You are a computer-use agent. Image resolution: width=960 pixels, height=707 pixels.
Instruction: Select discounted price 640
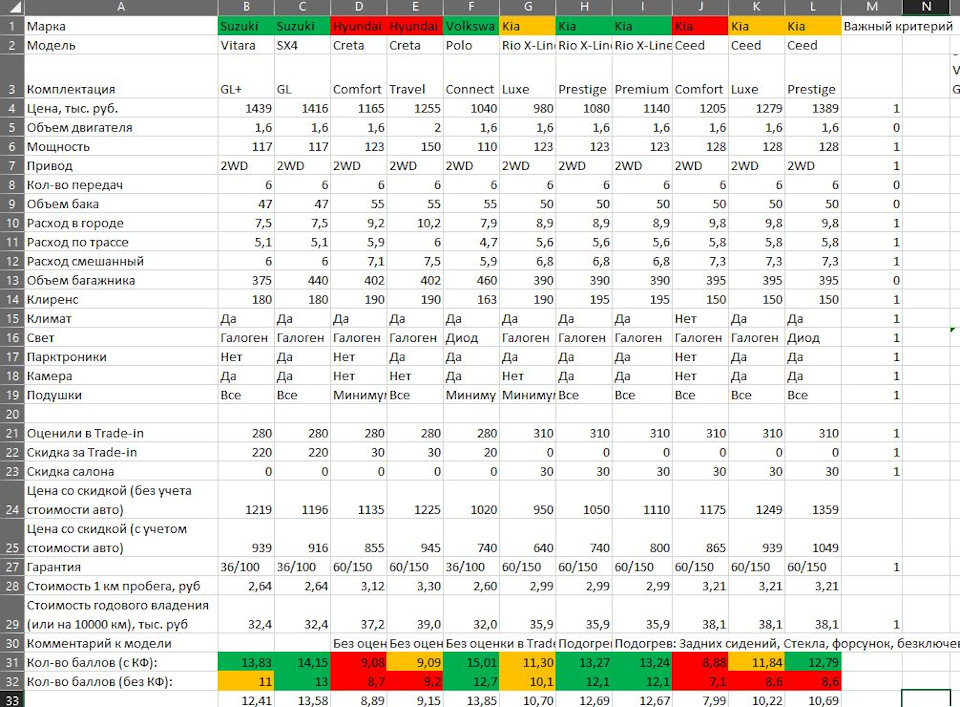point(528,539)
